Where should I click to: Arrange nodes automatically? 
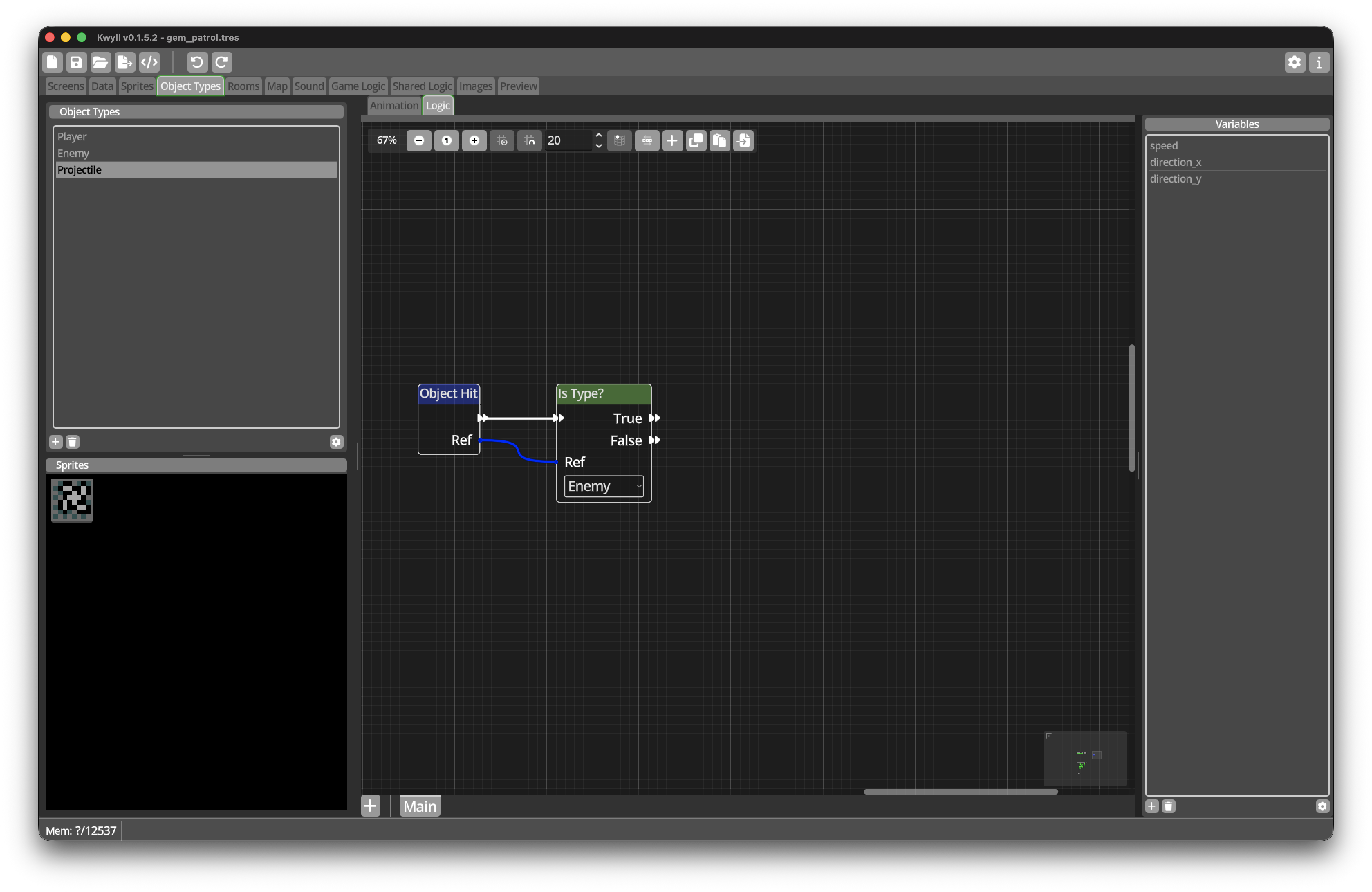(x=647, y=141)
